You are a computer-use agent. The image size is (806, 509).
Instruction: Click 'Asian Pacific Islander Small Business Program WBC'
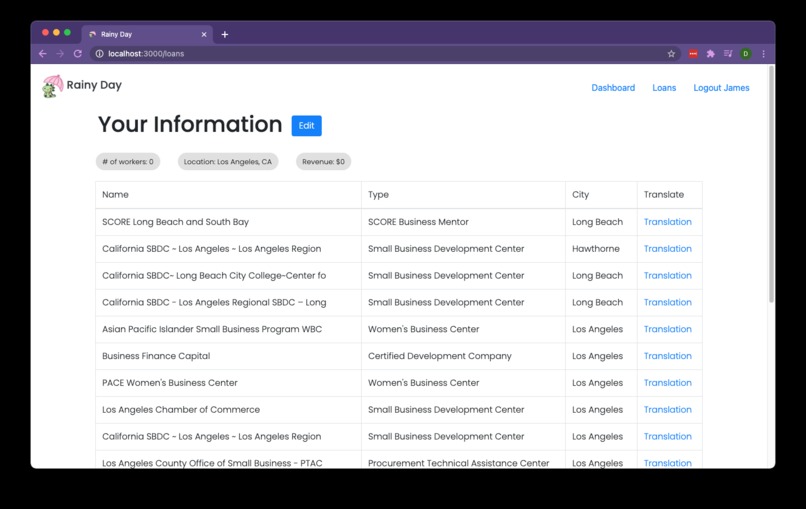point(212,329)
